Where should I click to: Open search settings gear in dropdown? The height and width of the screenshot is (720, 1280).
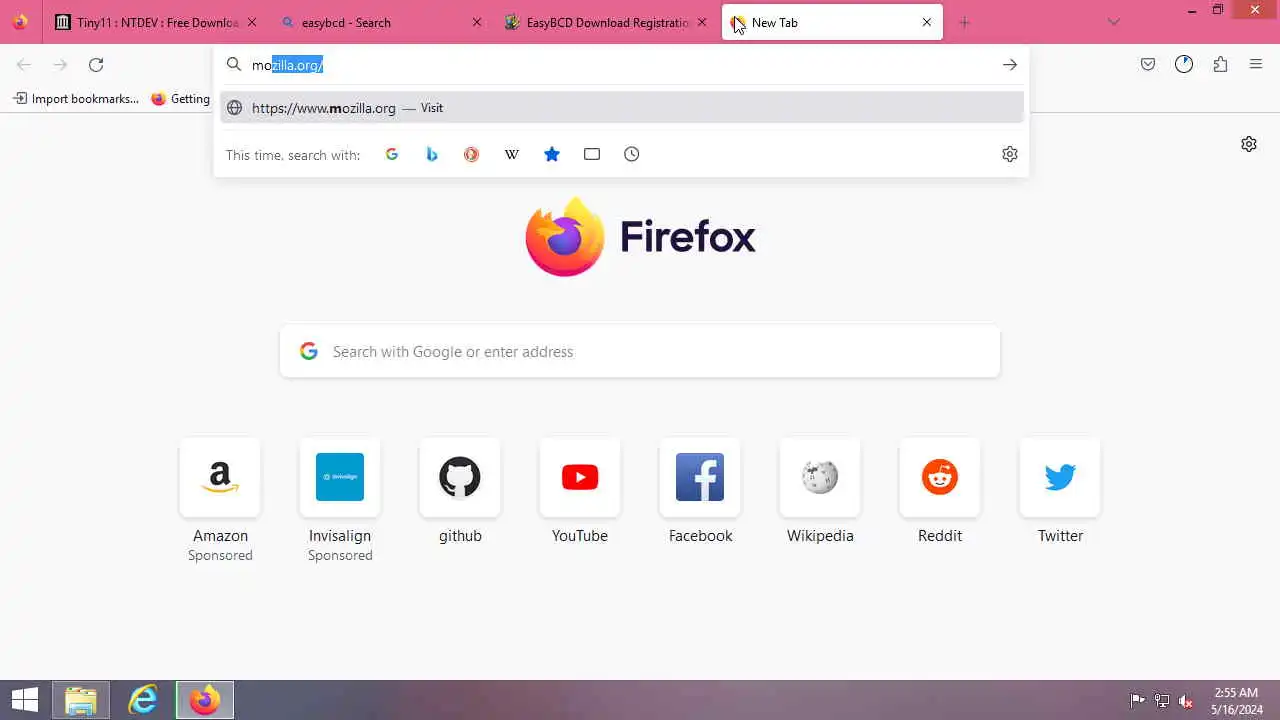(1010, 154)
